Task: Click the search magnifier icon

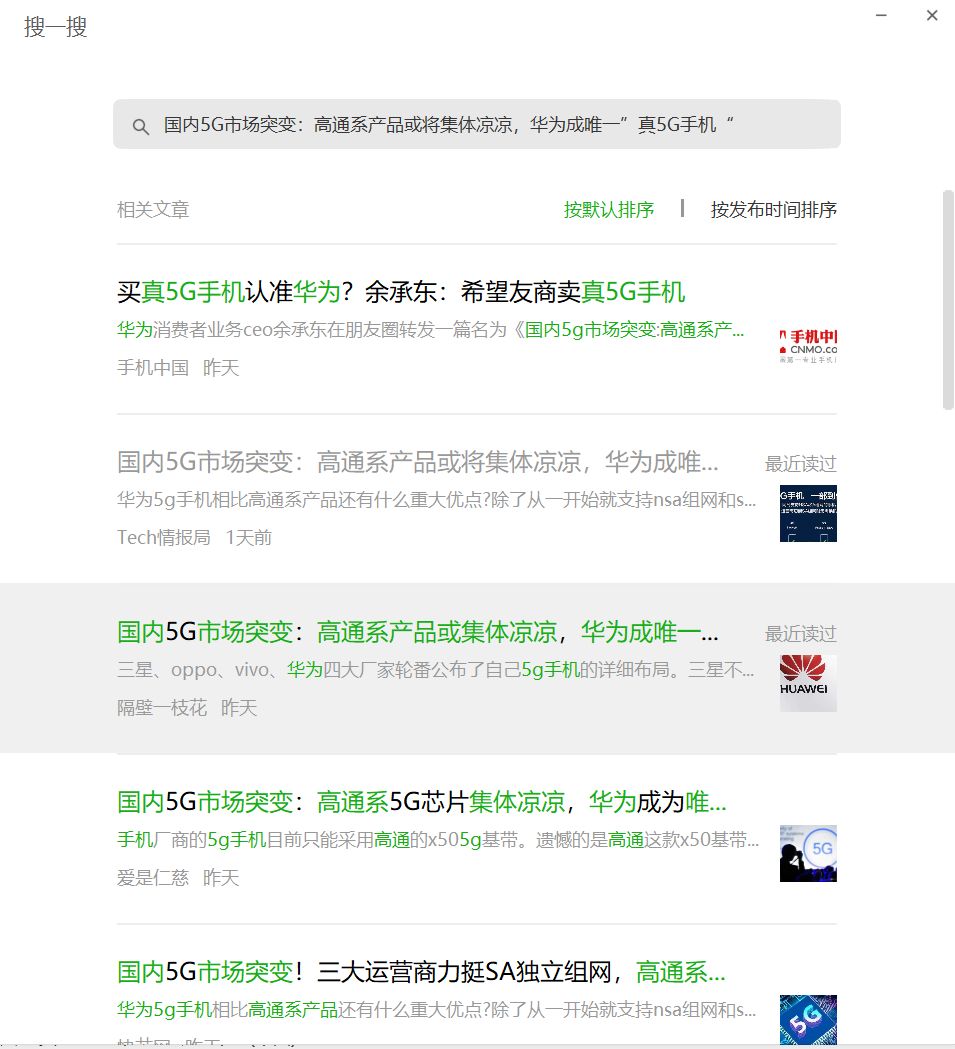Action: coord(141,126)
